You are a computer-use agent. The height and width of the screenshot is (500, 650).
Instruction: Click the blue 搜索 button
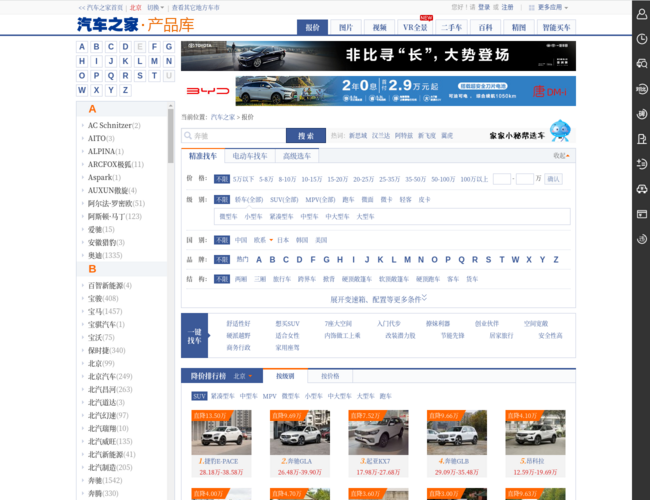[306, 136]
